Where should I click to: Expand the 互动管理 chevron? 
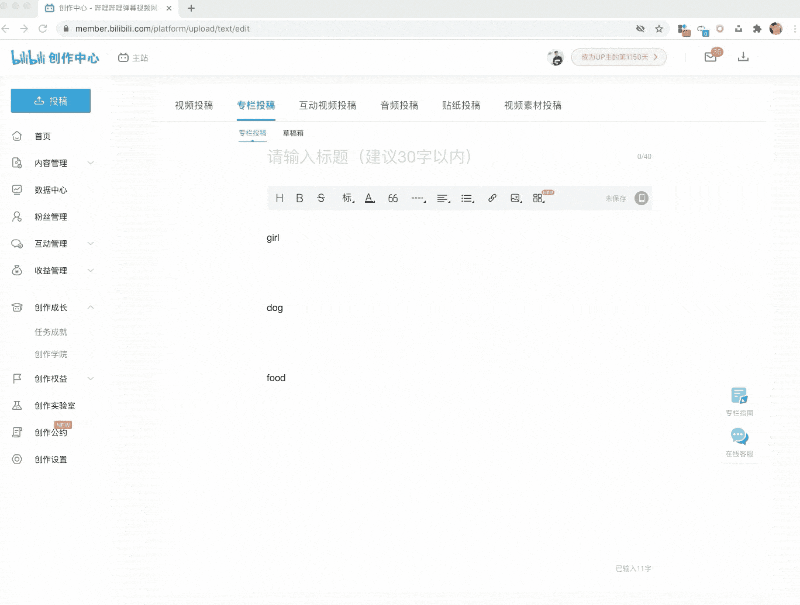[x=90, y=243]
